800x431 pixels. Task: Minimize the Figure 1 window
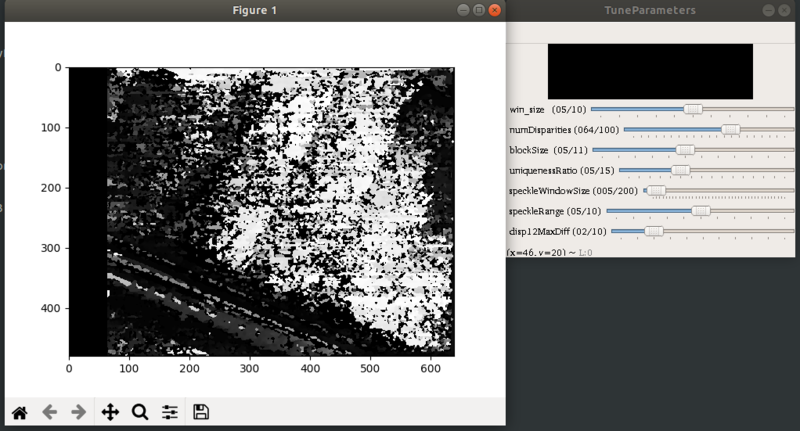(x=463, y=10)
